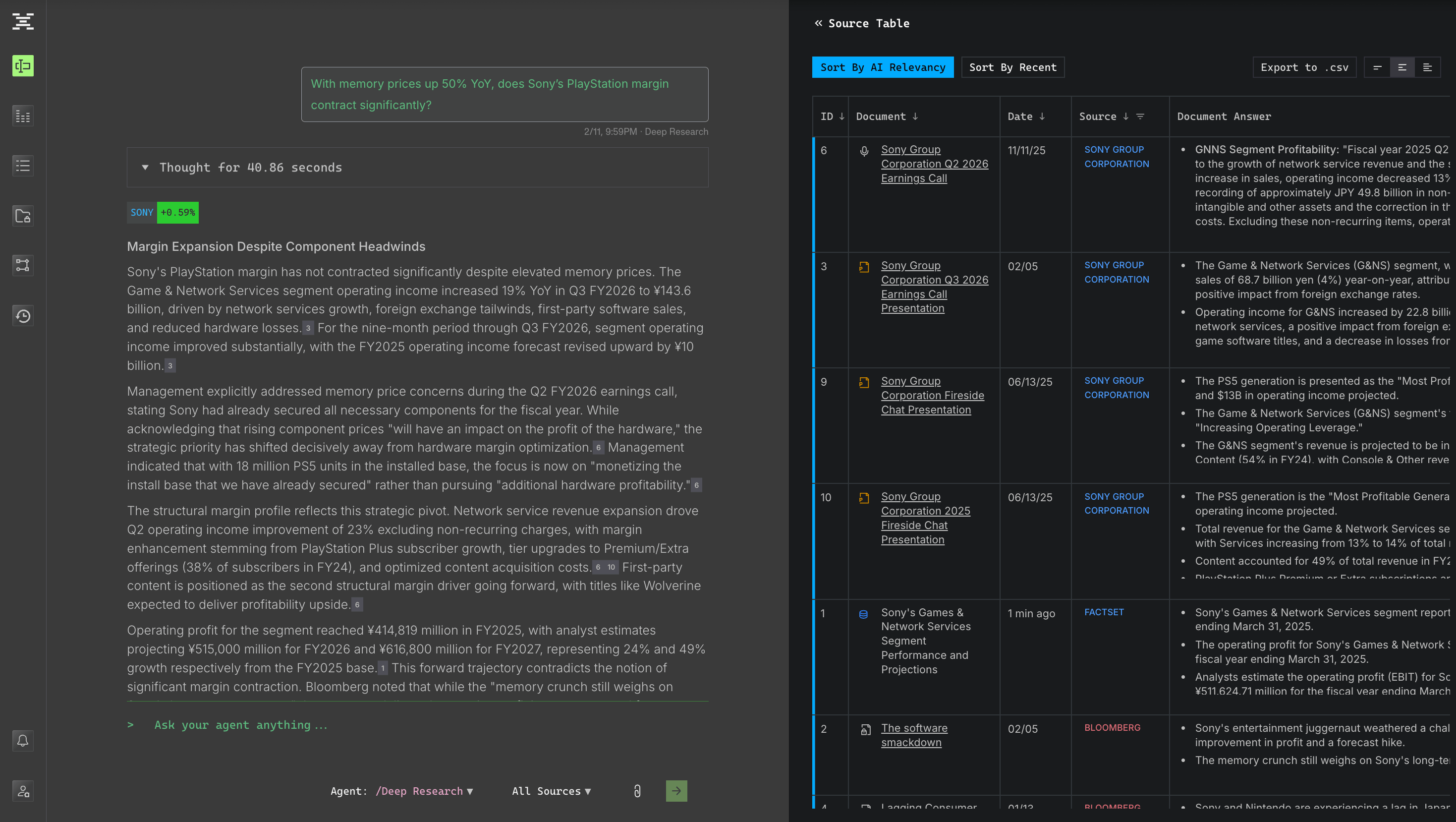
Task: Collapse the Source Table double chevron
Action: click(818, 23)
